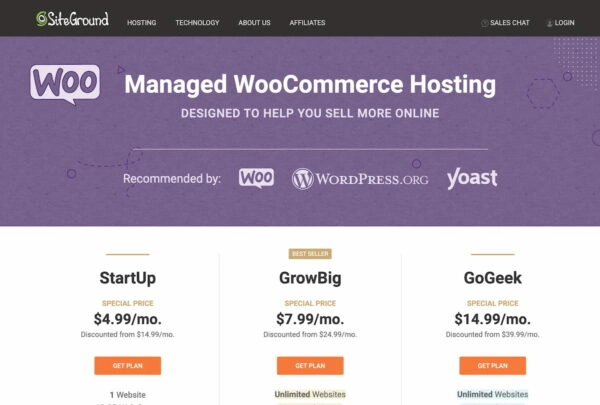Viewport: 600px width, 405px height.
Task: Open the Technology menu
Action: click(x=197, y=22)
